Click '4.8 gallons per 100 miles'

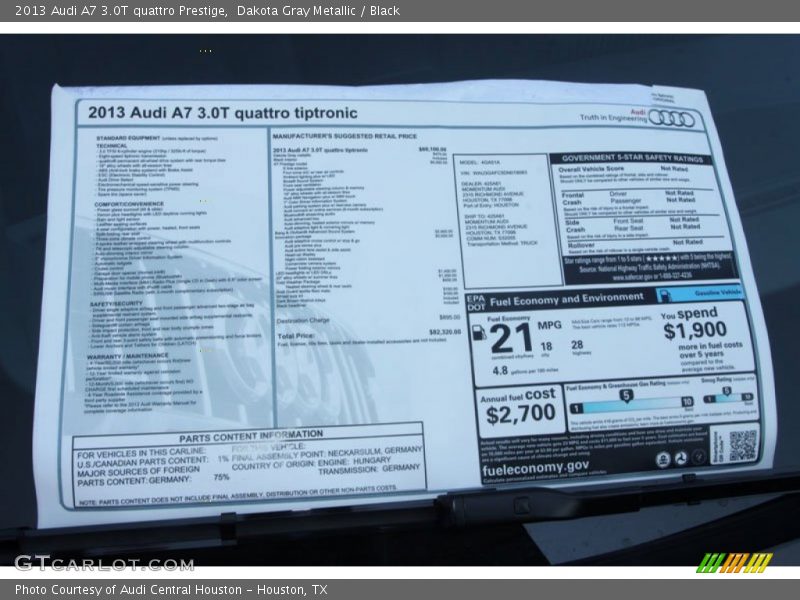pos(526,371)
